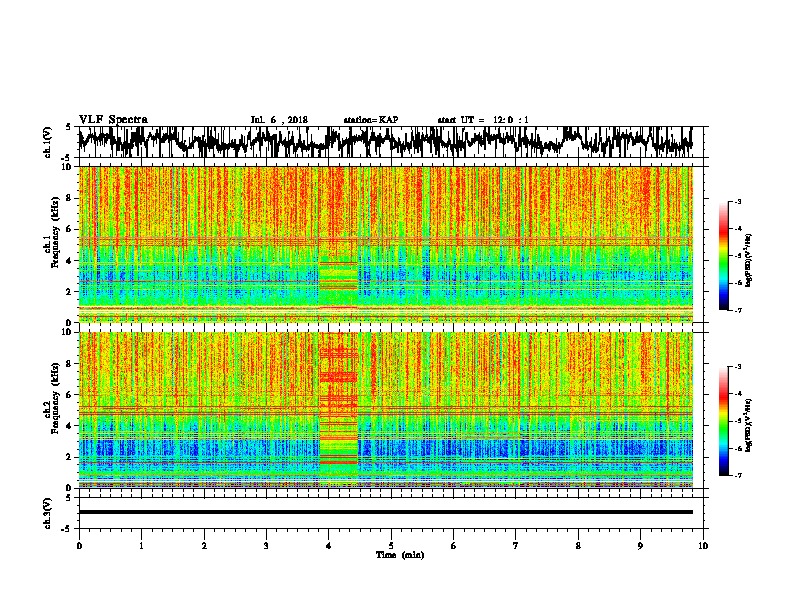Click time axis tick label "5"
This screenshot has height=612, width=792.
[x=391, y=546]
